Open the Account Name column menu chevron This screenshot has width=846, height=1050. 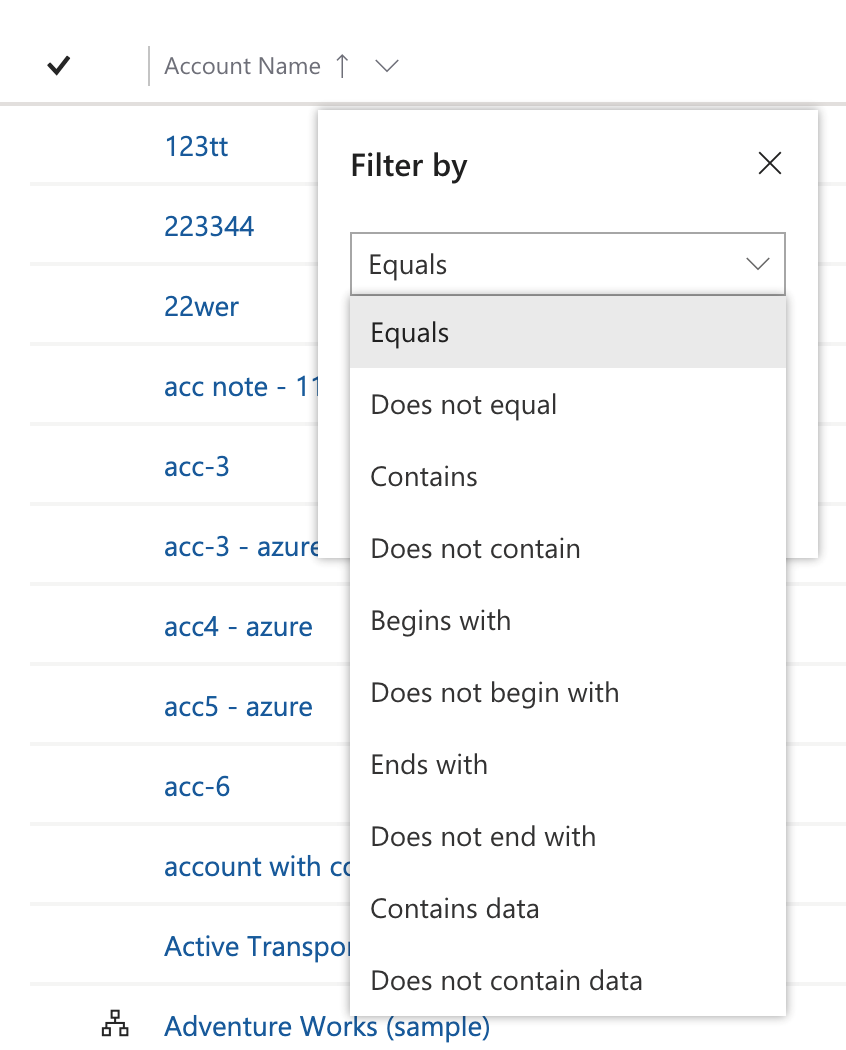tap(387, 65)
